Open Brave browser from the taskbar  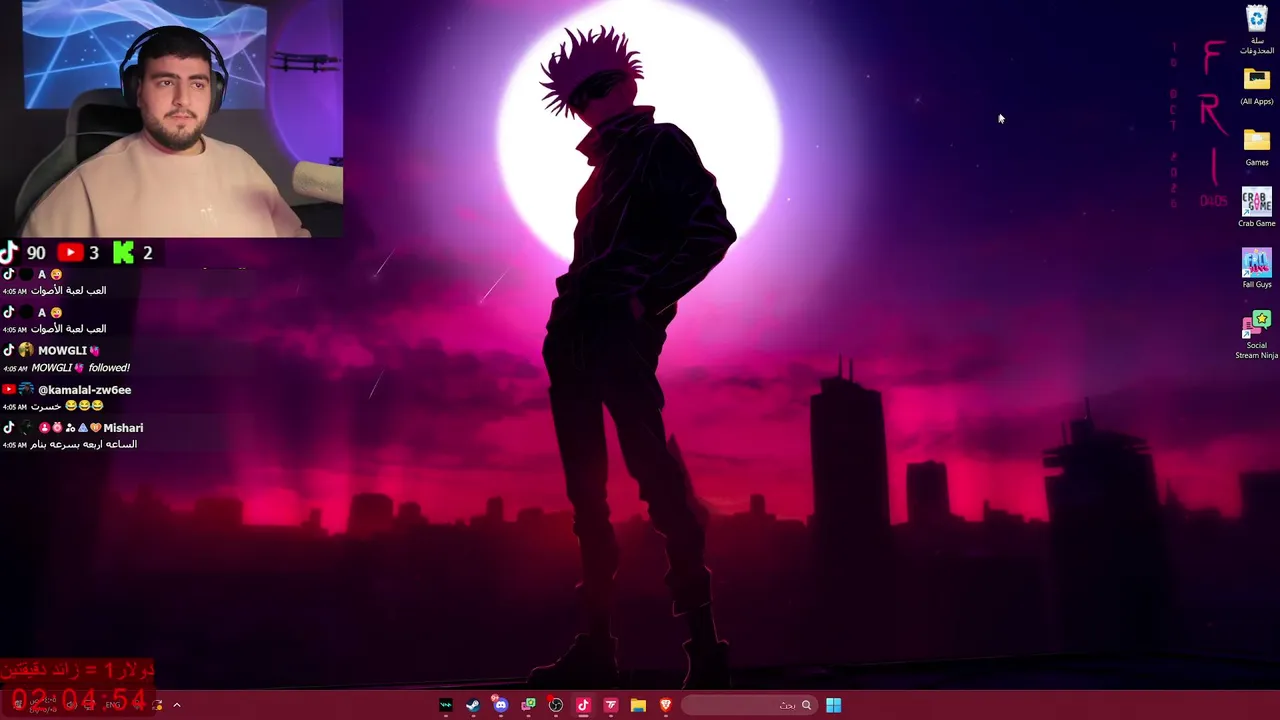(x=665, y=705)
